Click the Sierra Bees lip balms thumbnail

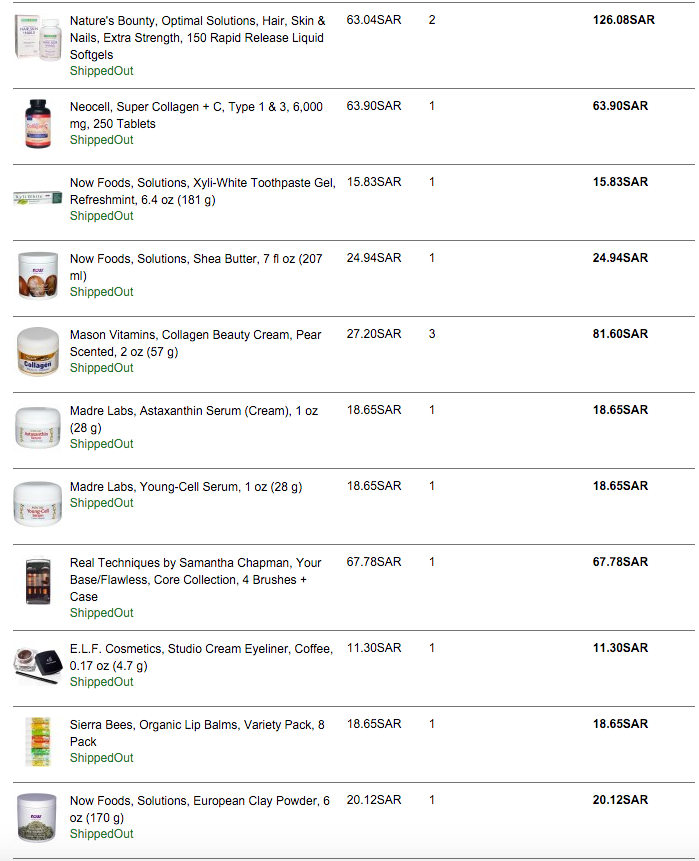coord(38,741)
